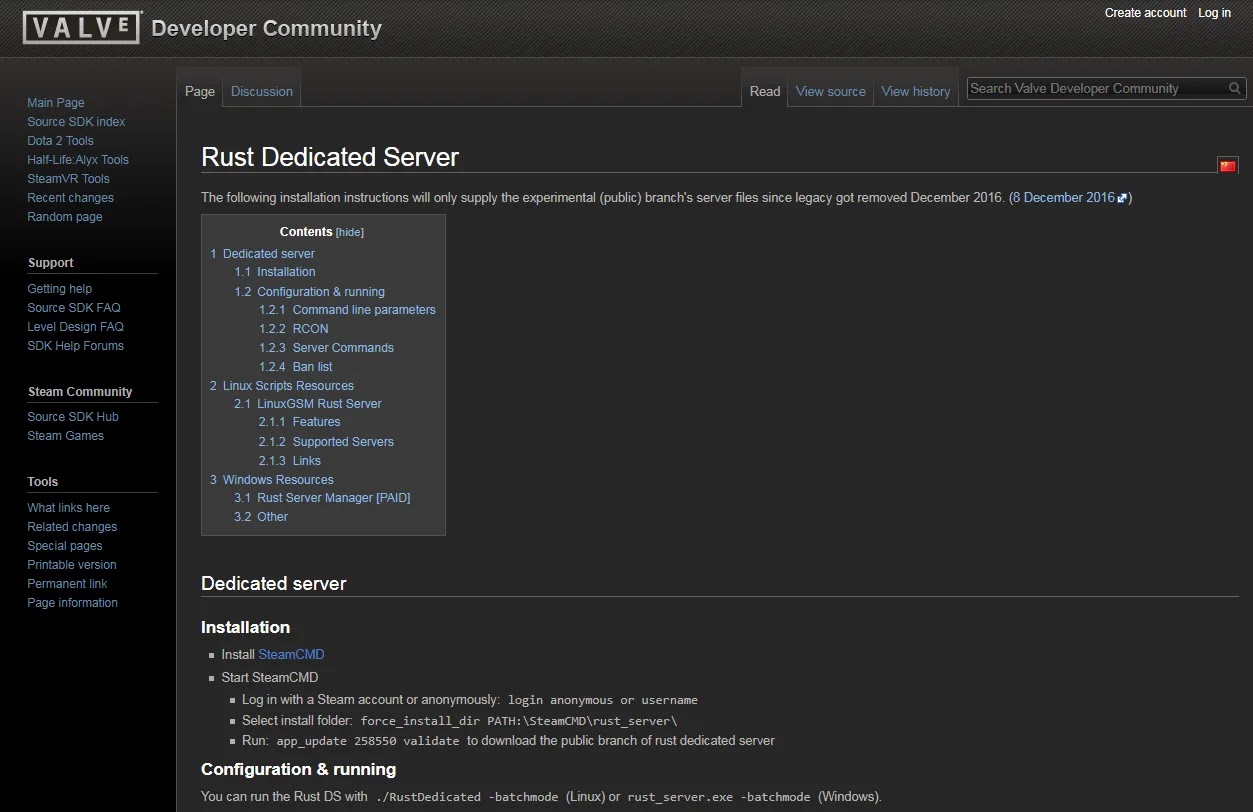View Recent changes in sidebar
This screenshot has height=812, width=1253.
70,198
